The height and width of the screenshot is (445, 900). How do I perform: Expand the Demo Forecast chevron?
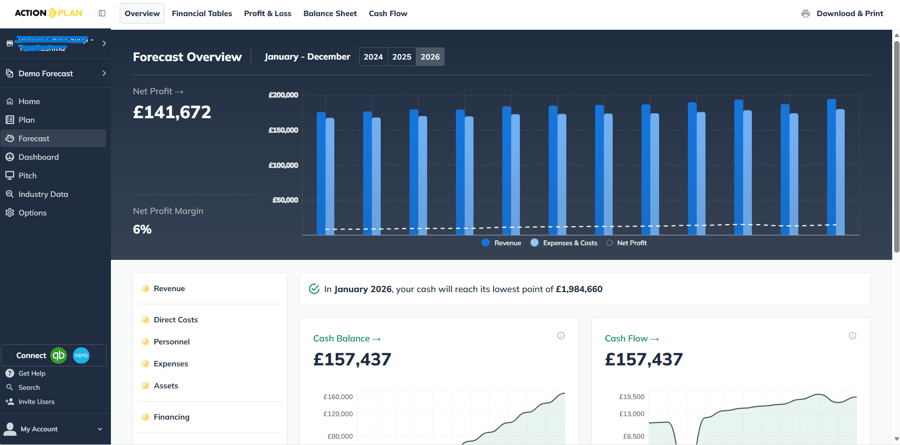point(104,73)
